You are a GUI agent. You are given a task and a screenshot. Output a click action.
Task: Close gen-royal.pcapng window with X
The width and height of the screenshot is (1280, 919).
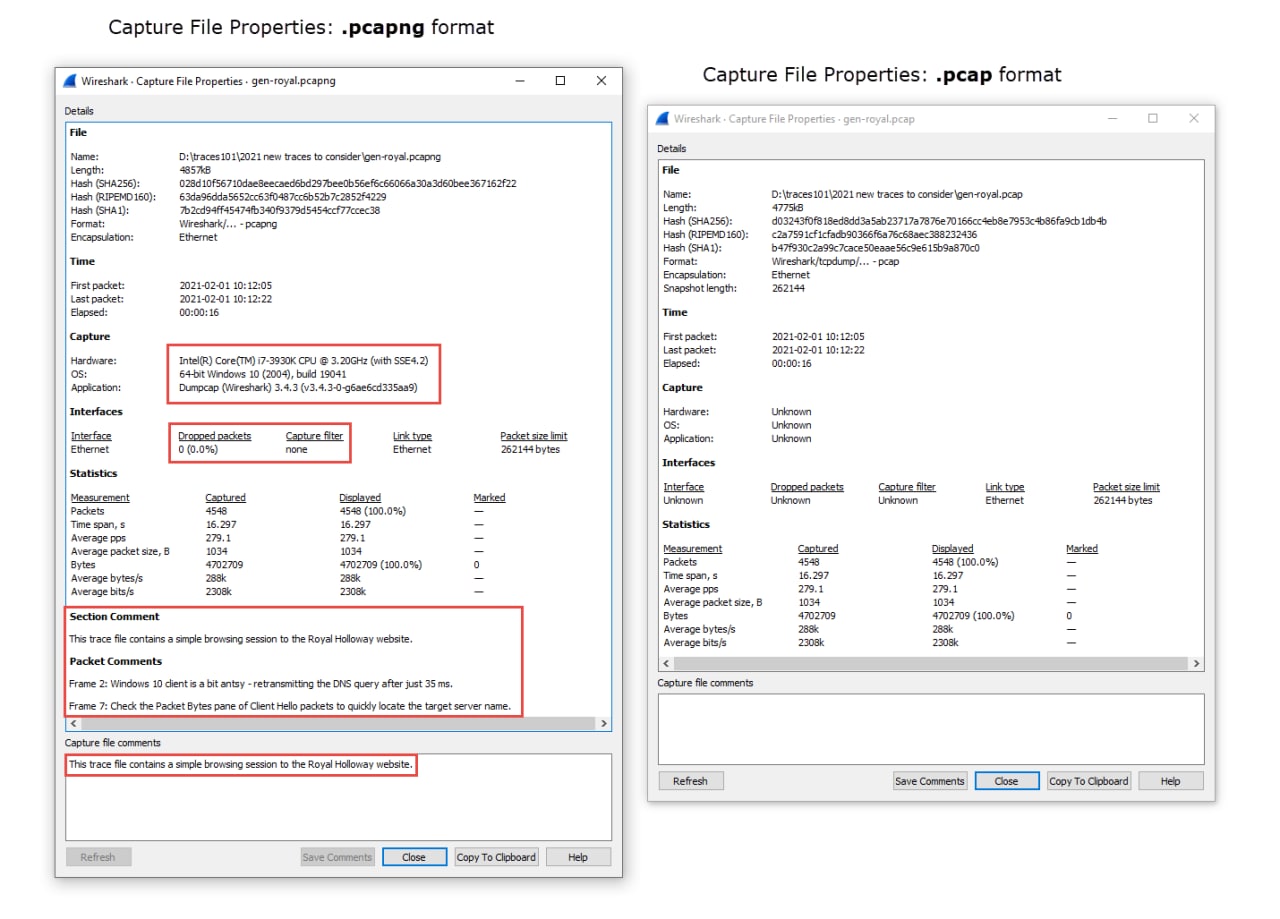pos(601,81)
